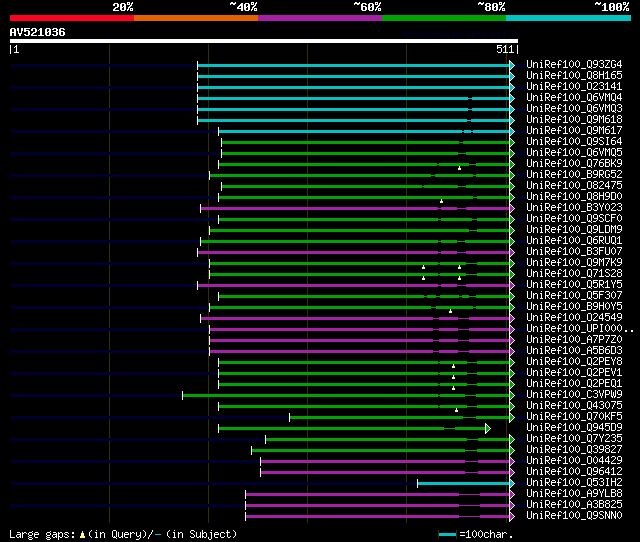
Task: Click the red 20% identity color band
Action: pos(72,18)
